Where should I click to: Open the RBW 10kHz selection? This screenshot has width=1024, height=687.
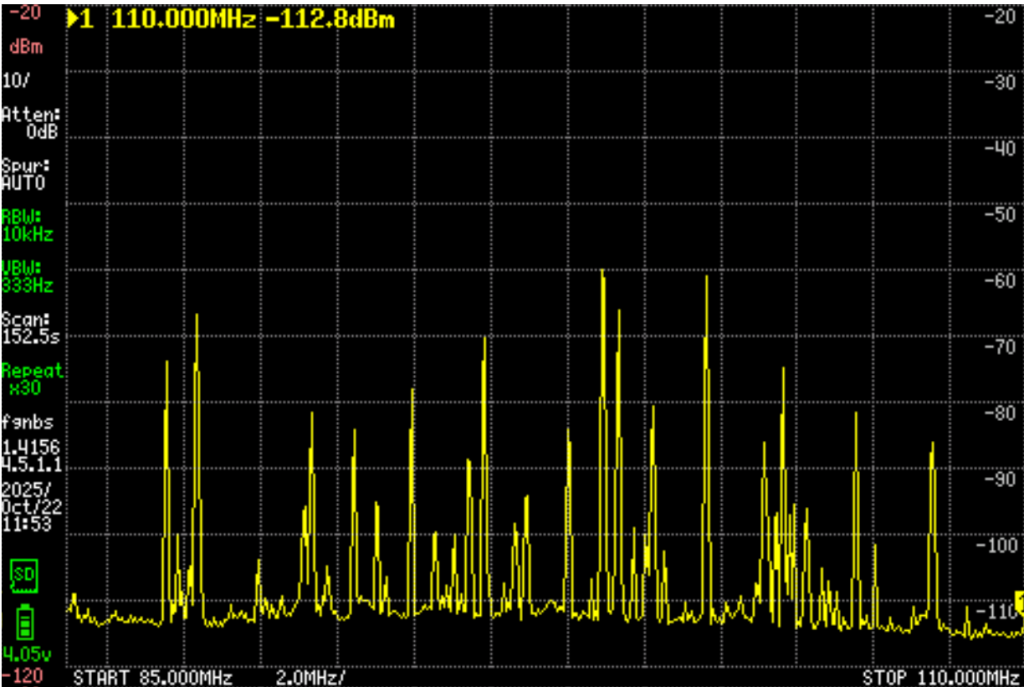pyautogui.click(x=27, y=225)
